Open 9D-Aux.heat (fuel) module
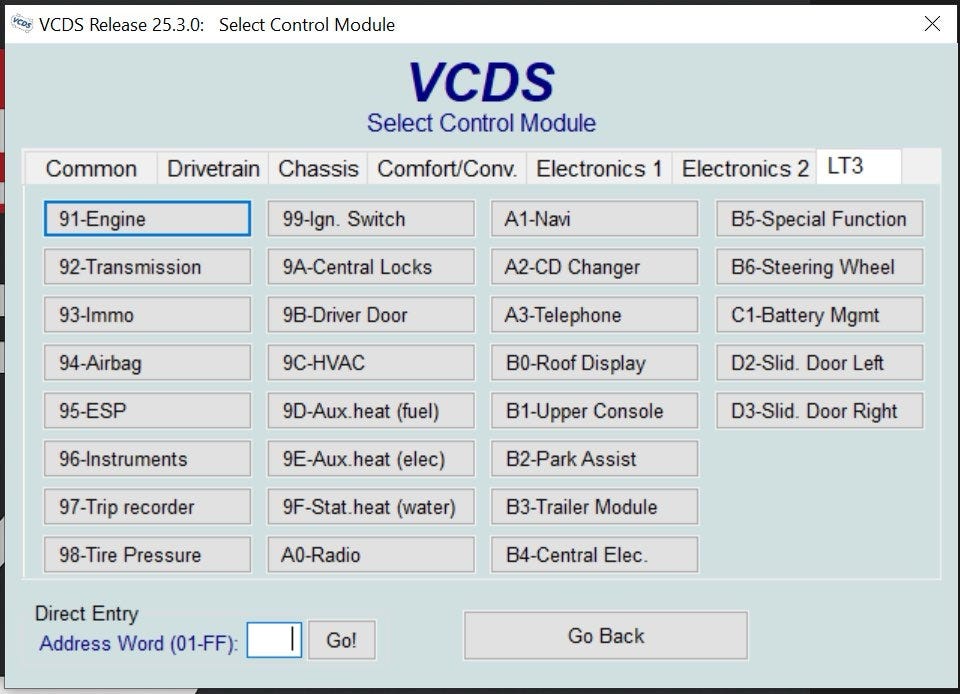 (x=371, y=411)
